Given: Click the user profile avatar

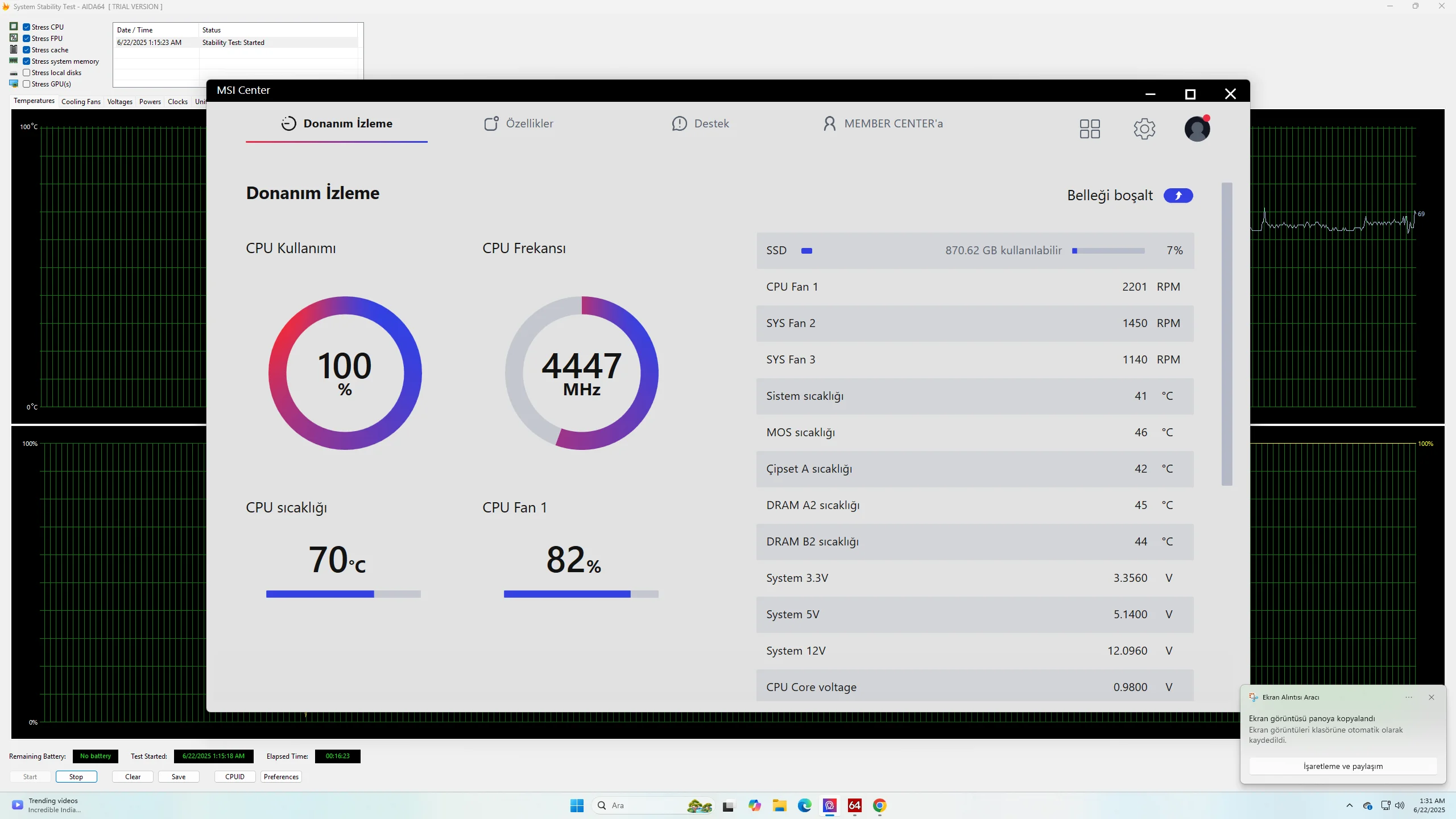Looking at the screenshot, I should [1197, 129].
